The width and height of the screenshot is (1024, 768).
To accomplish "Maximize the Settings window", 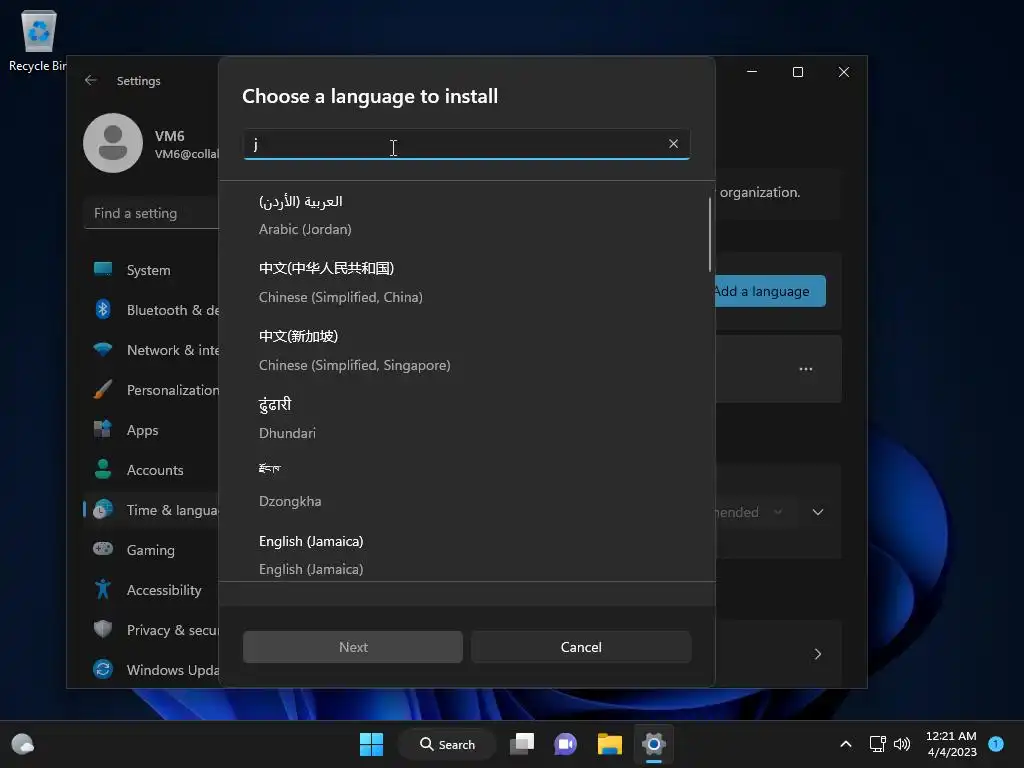I will tap(797, 72).
